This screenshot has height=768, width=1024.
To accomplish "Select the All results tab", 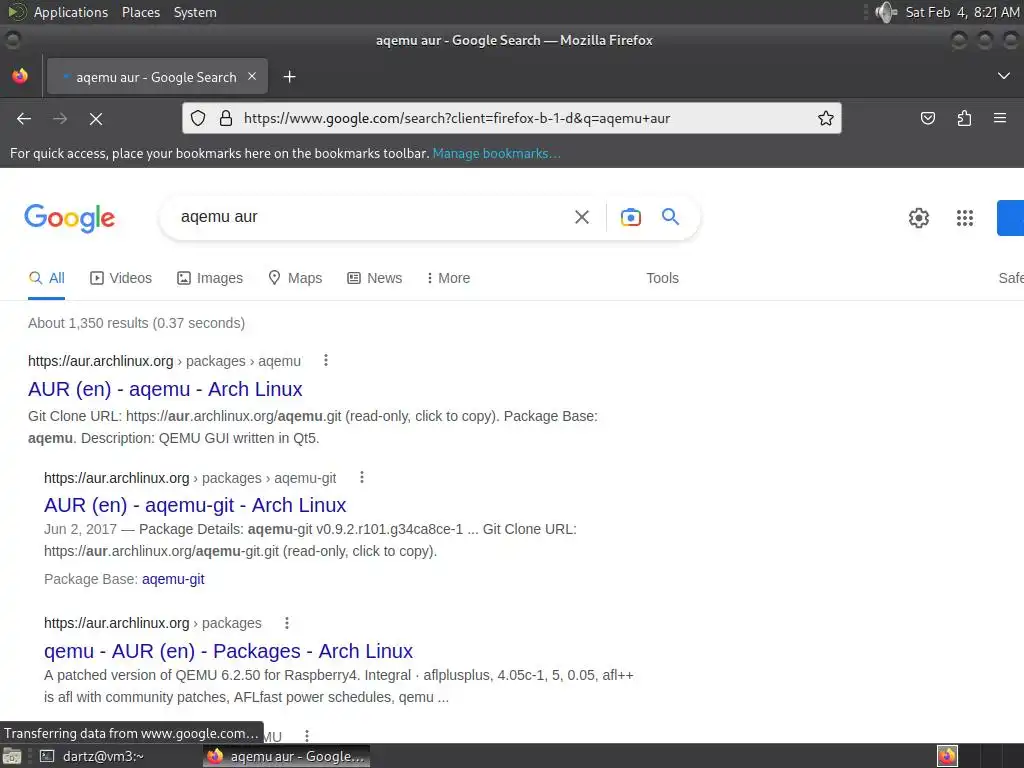I will click(x=46, y=278).
